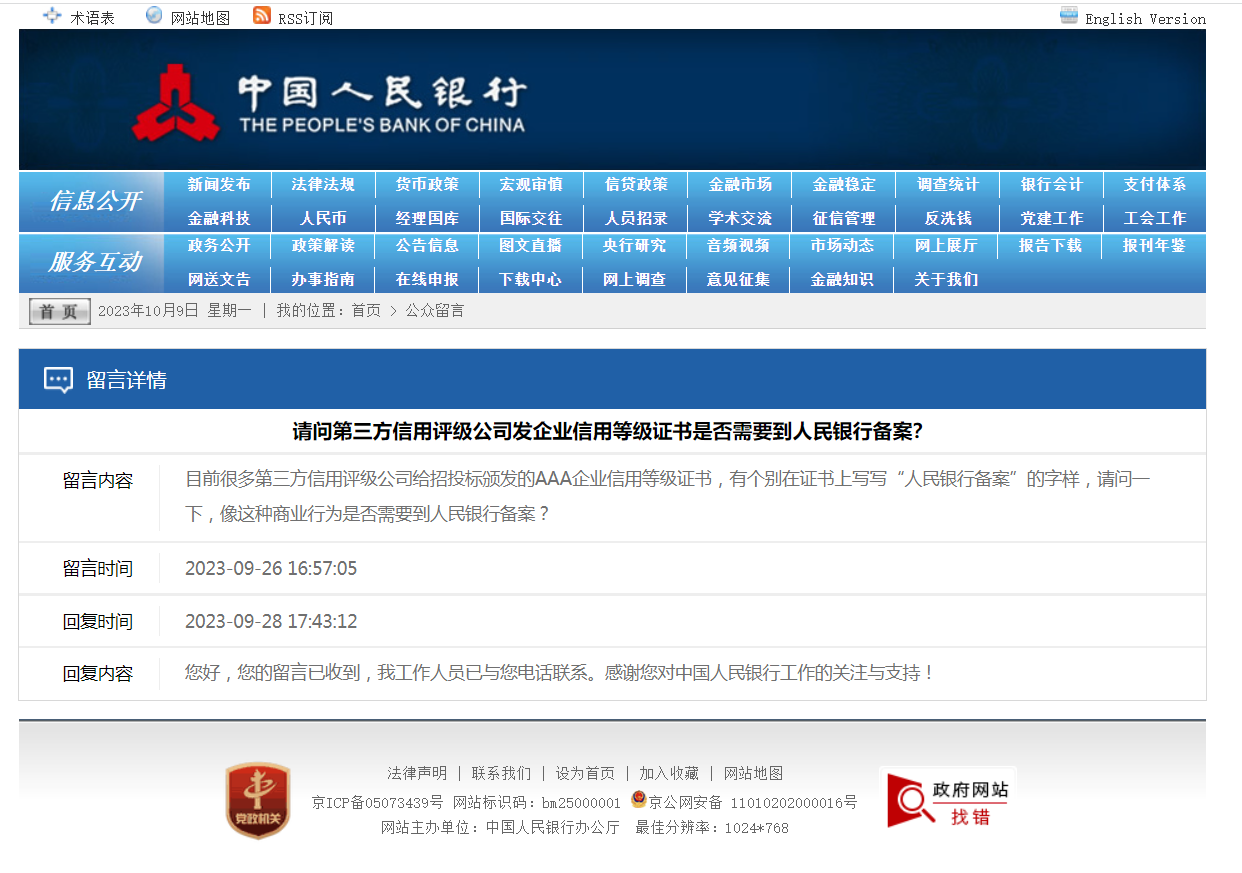Open the 金融市场 menu item
The height and width of the screenshot is (873, 1242).
[x=740, y=185]
